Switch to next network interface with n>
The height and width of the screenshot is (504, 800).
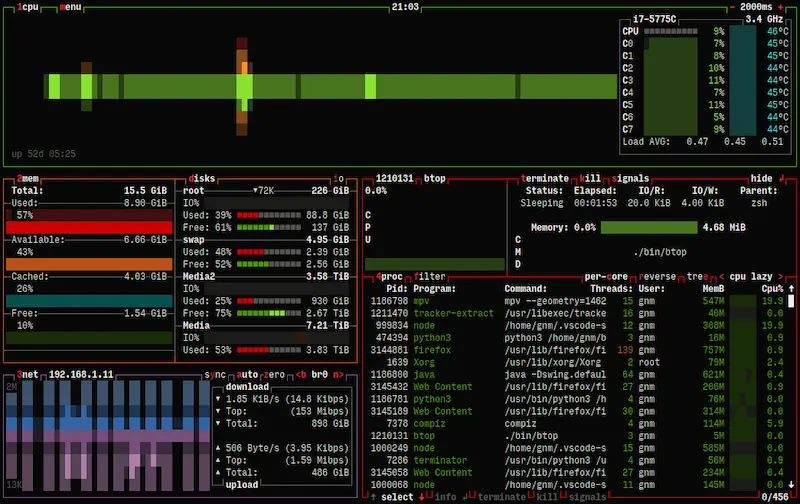point(338,374)
